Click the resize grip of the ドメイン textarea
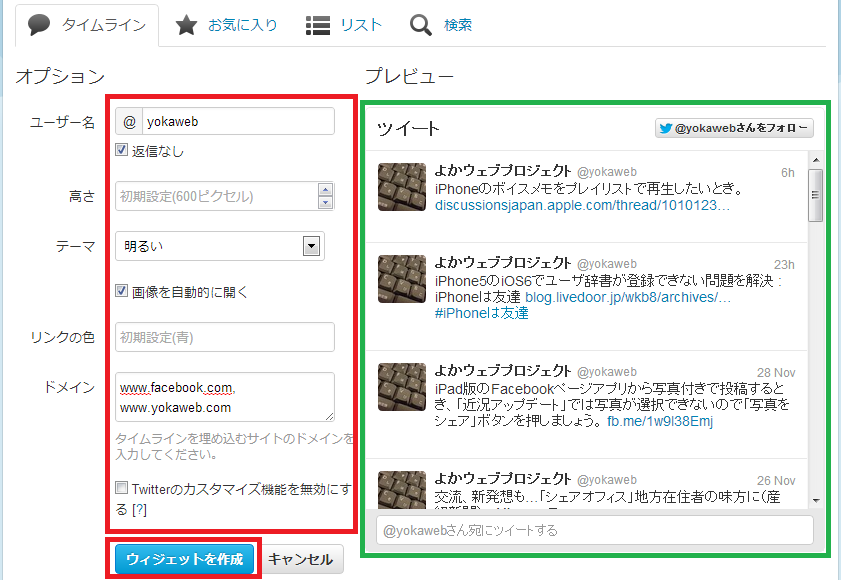This screenshot has width=841, height=580. click(329, 416)
